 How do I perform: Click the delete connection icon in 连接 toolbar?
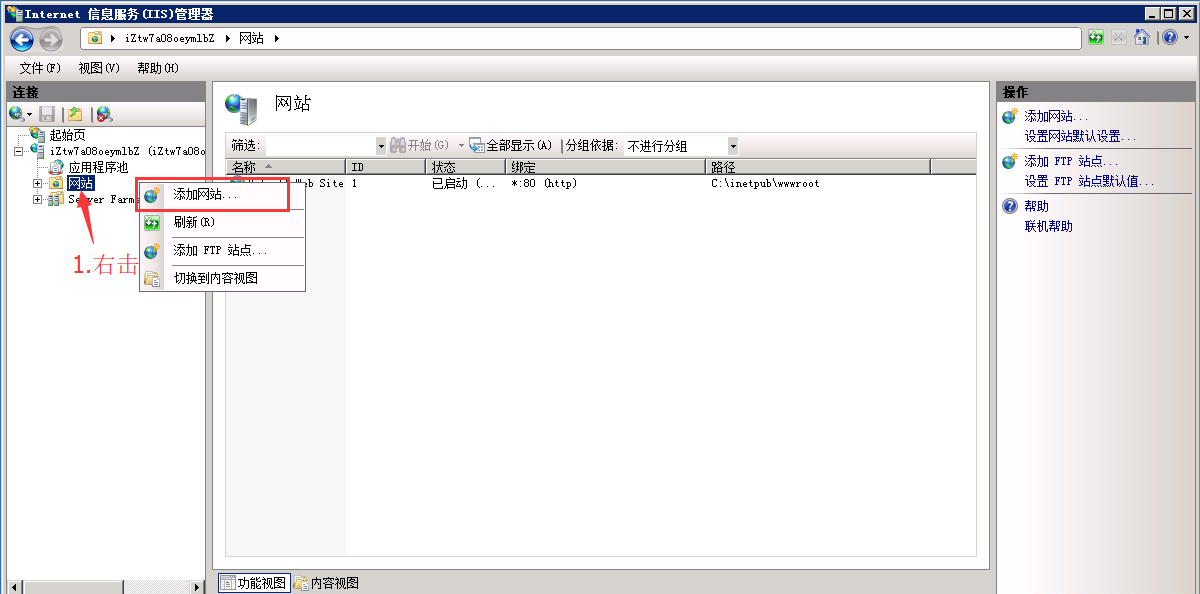[104, 114]
